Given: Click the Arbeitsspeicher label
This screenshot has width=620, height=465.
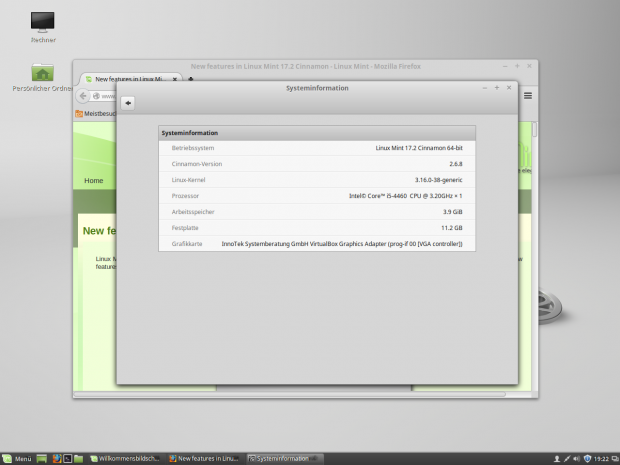Looking at the screenshot, I should [193, 212].
